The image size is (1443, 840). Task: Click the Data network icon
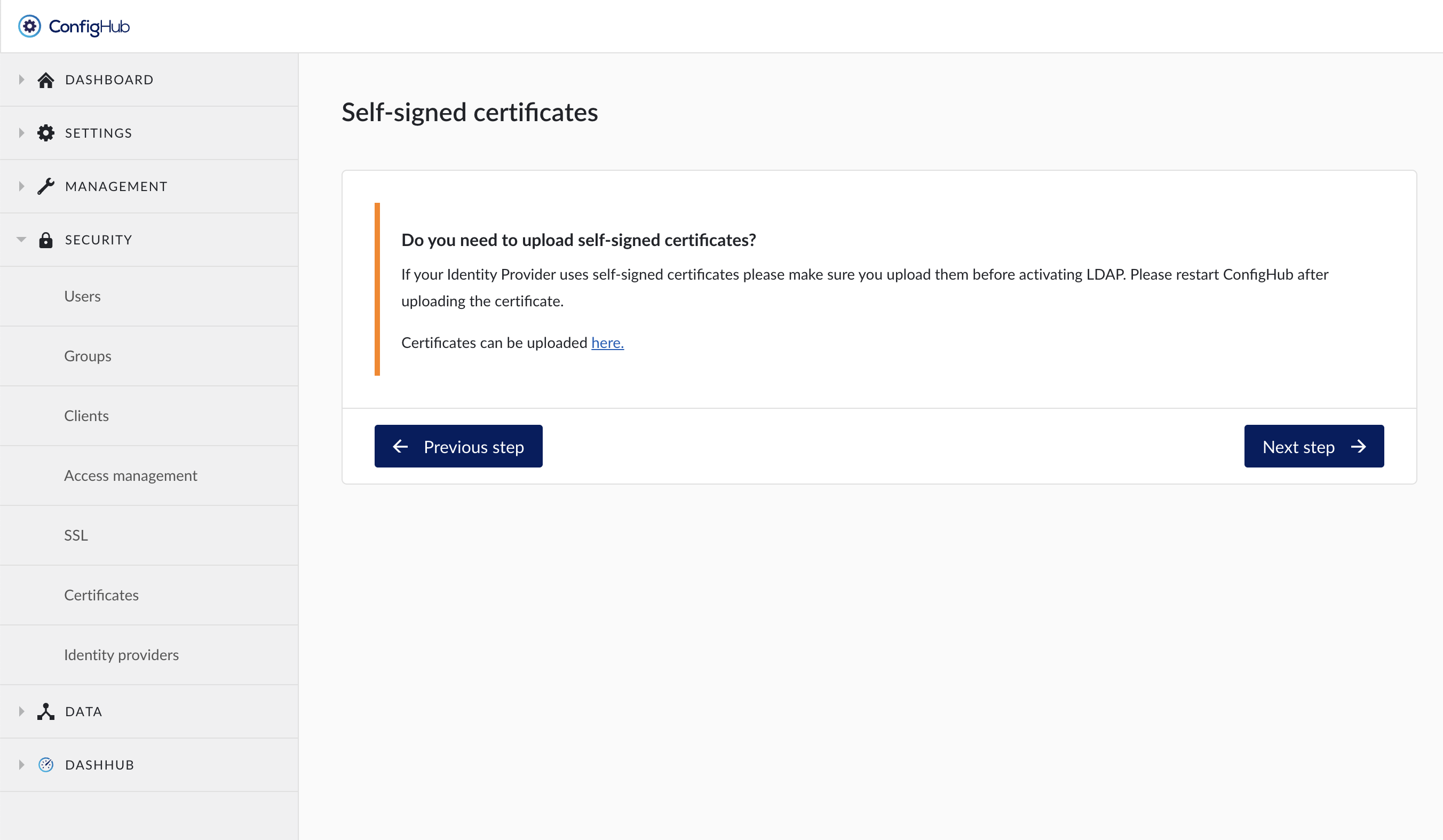coord(46,711)
